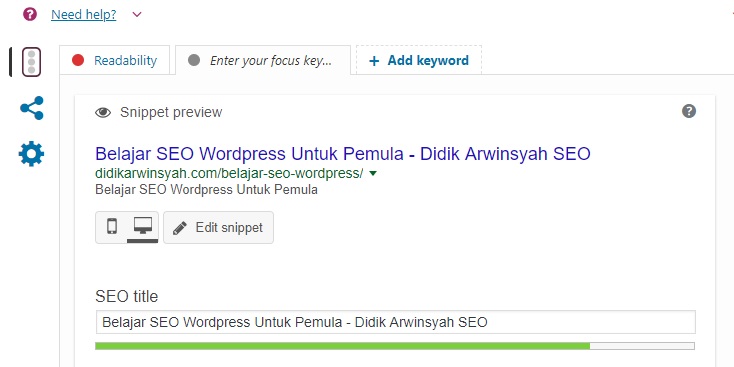Switch to desktop snippet preview

click(143, 228)
